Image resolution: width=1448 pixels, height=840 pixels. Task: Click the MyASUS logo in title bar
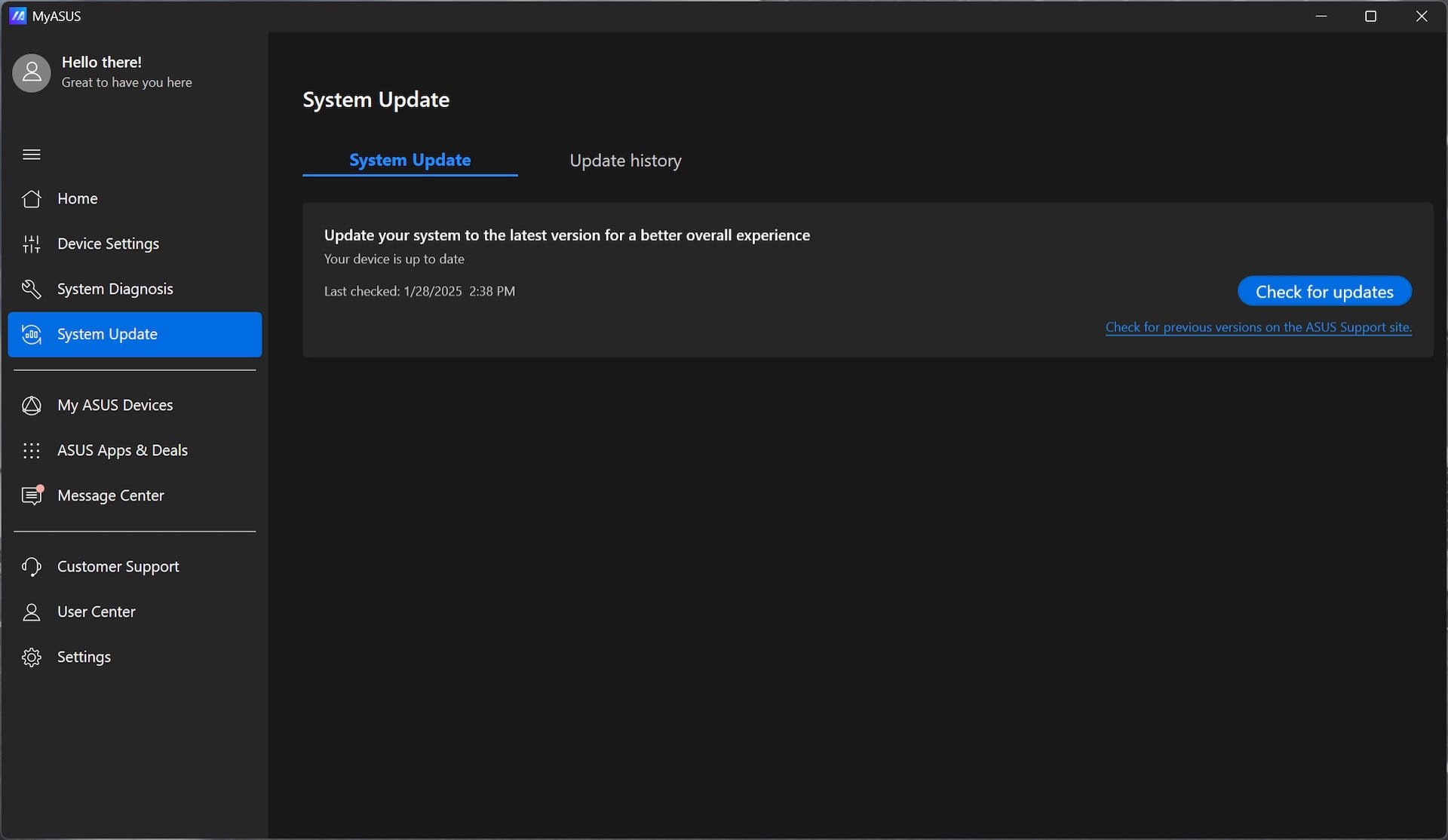tap(18, 16)
